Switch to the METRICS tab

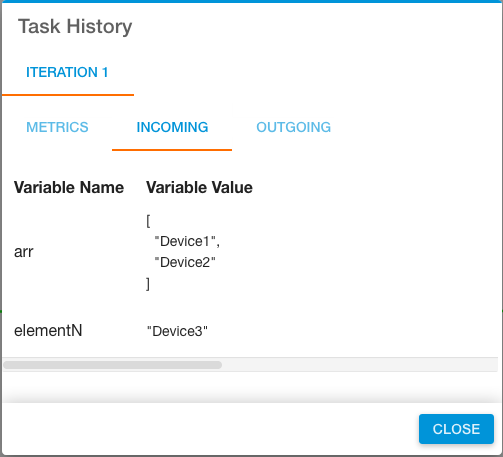[57, 127]
